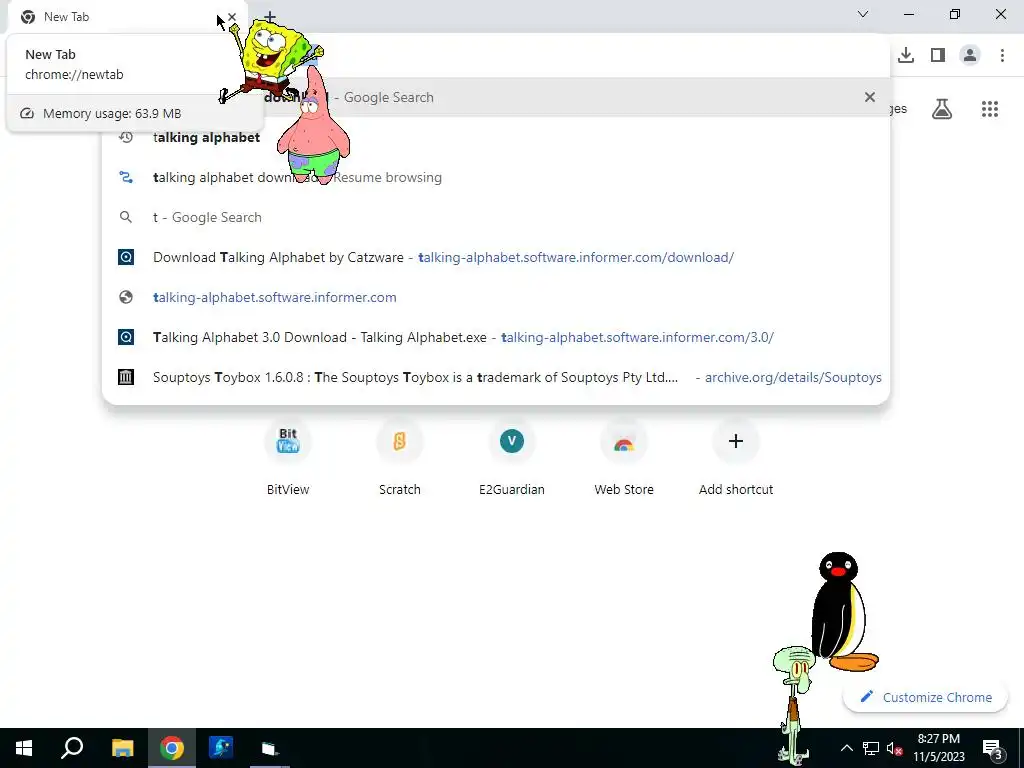The width and height of the screenshot is (1024, 768).
Task: Click the blue app icon beside Chrome on taskbar
Action: coord(221,748)
